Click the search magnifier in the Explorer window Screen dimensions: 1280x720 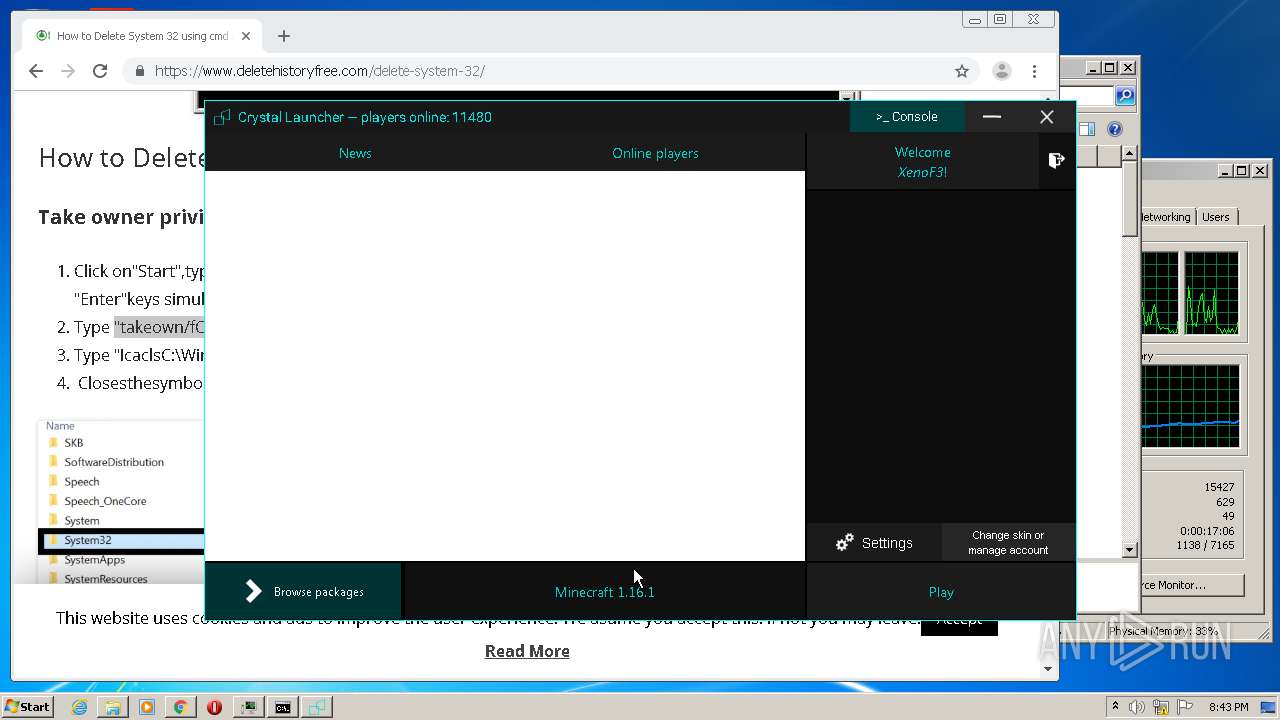(x=1125, y=96)
